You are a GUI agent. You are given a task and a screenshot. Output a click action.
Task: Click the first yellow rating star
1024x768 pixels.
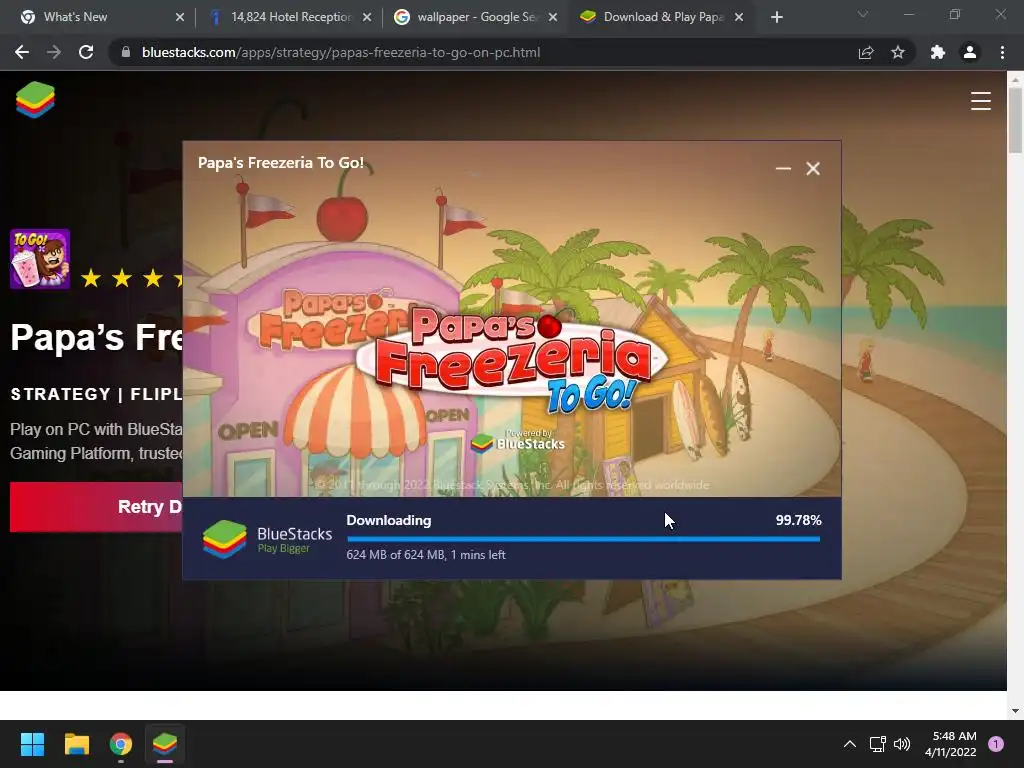click(91, 278)
